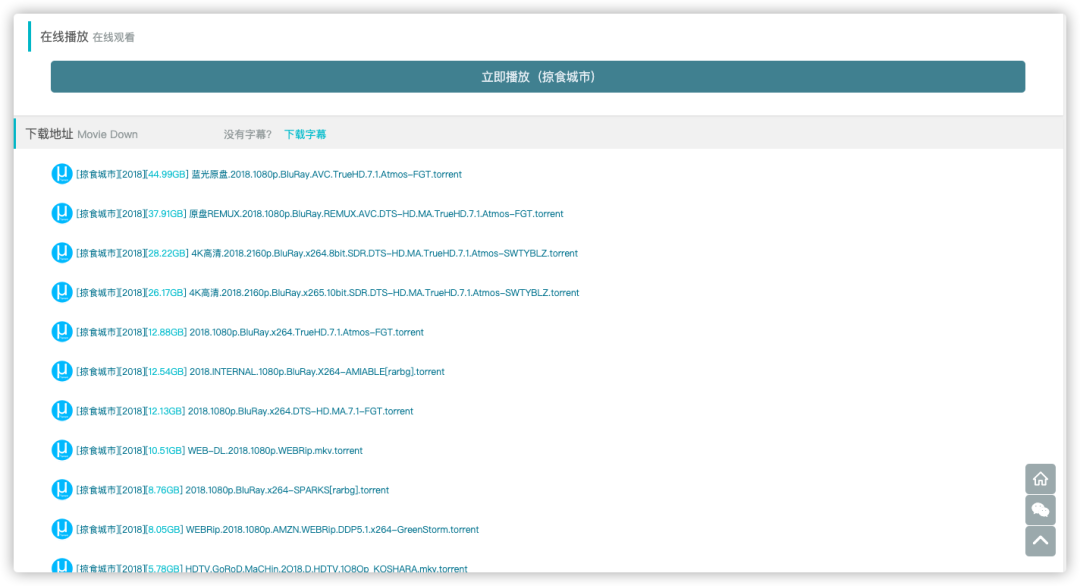
Task: Click torrent icon for 12.13GB DTS-HD file
Action: [x=62, y=410]
